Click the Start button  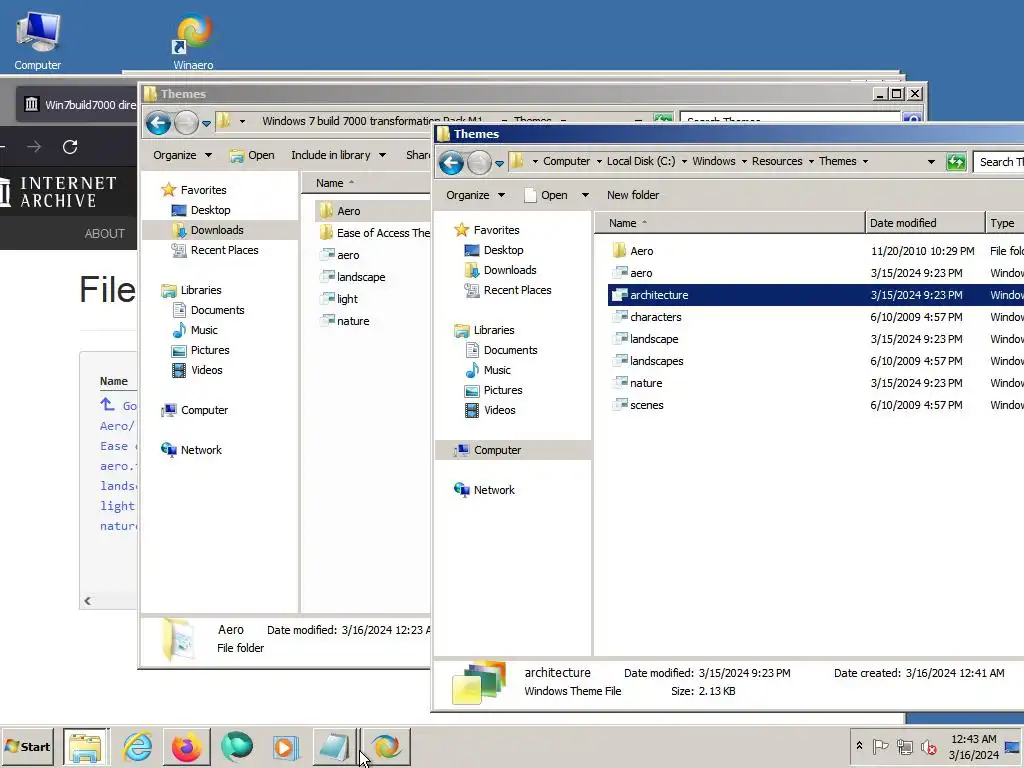[x=27, y=746]
